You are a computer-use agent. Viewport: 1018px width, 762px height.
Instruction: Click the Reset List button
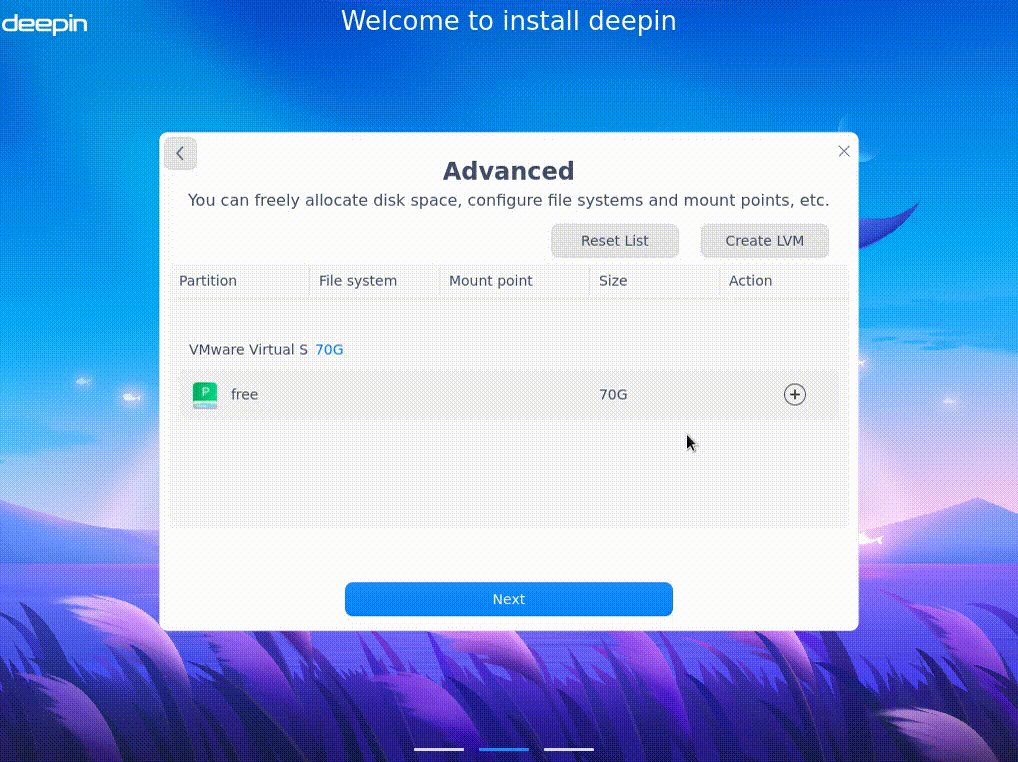tap(615, 241)
